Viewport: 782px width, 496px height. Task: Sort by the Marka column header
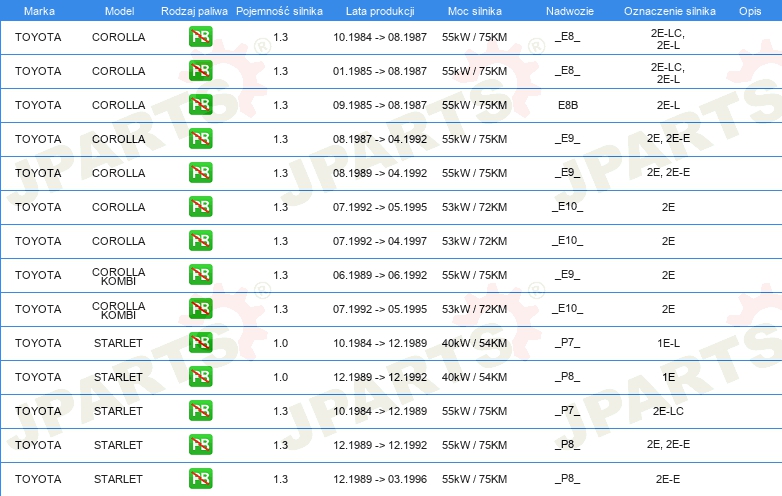[x=39, y=11]
